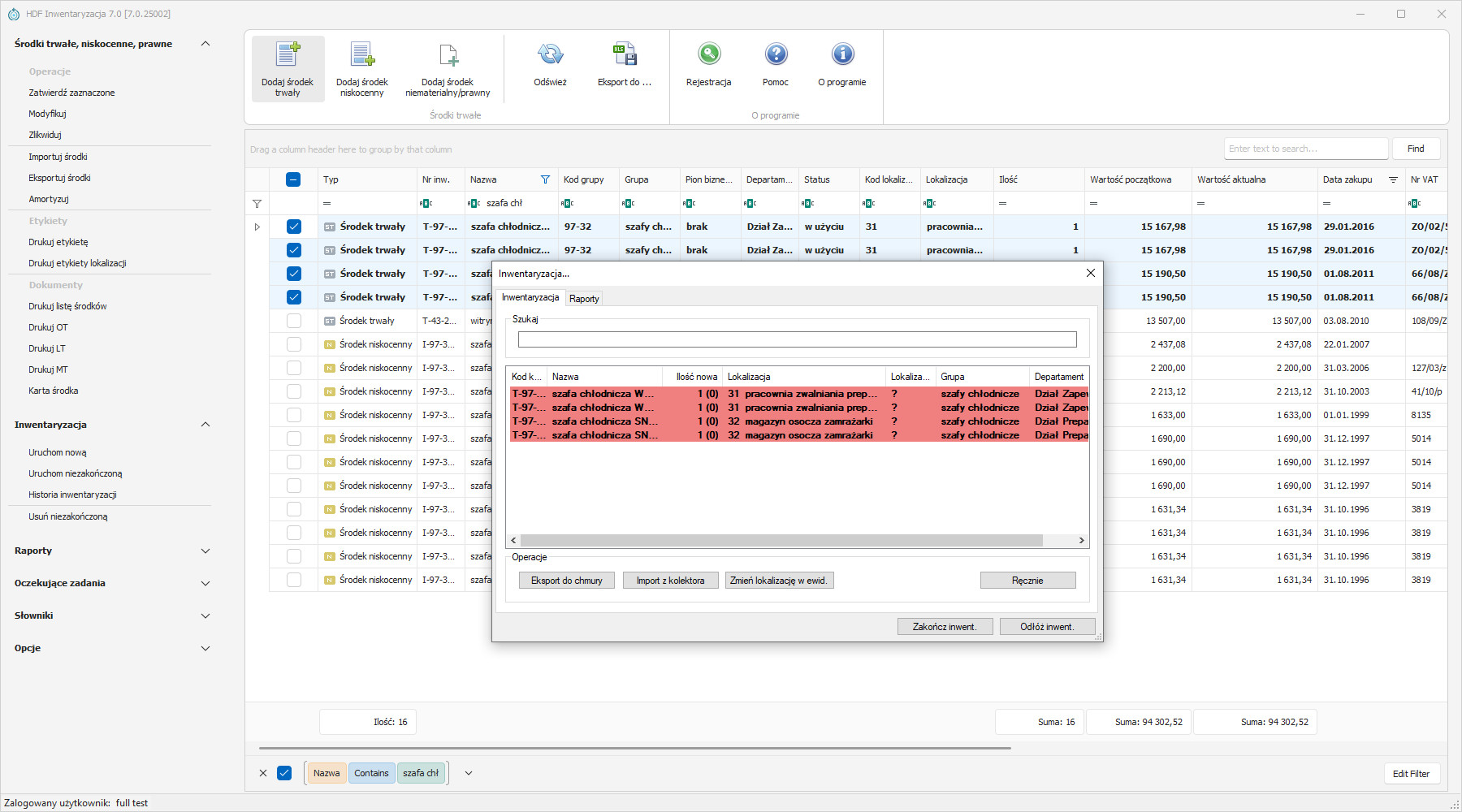Click the Odśwież refresh icon
Screen dimensions: 1462x812
tap(550, 54)
